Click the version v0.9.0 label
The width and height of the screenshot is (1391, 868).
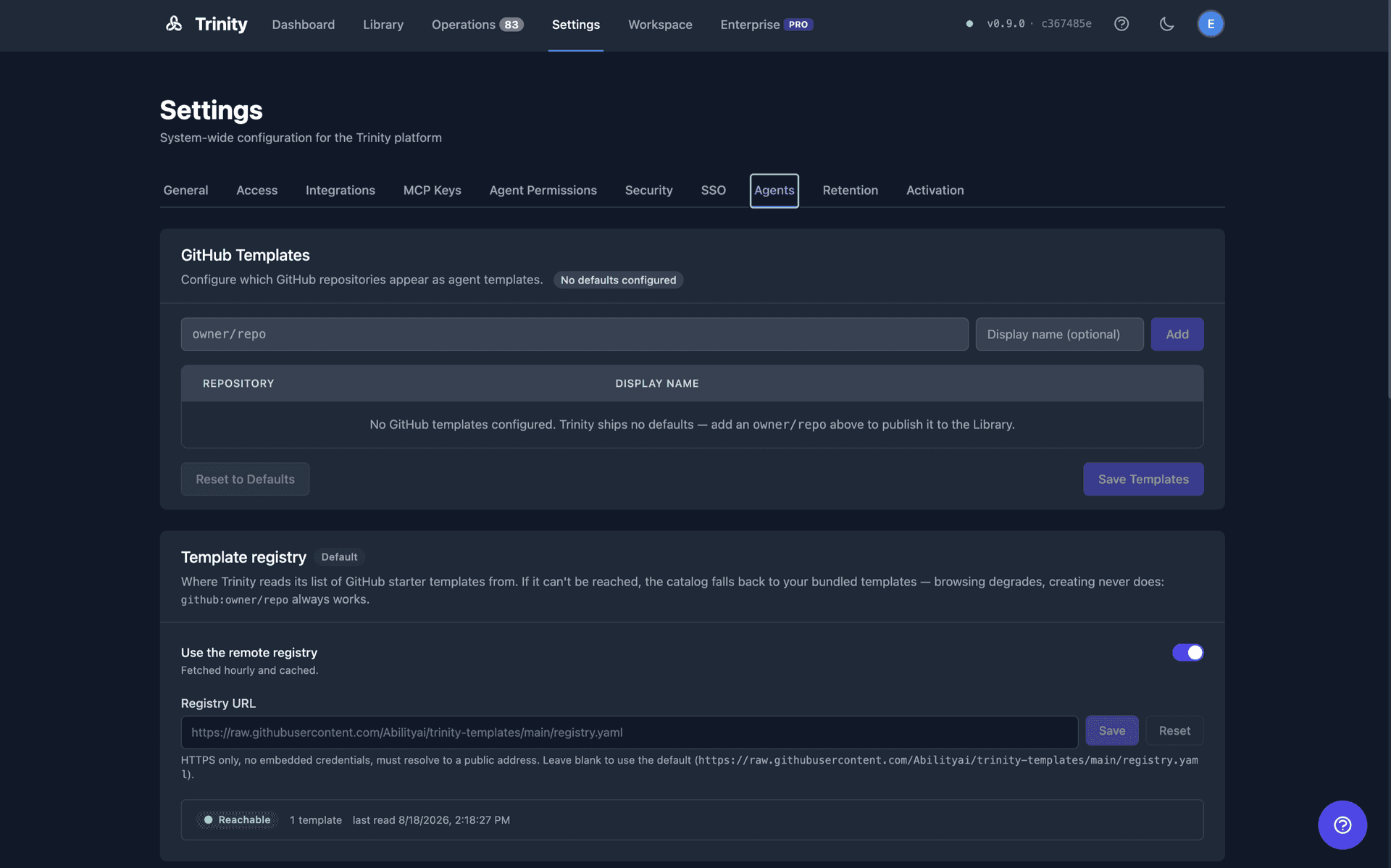[x=1006, y=24]
